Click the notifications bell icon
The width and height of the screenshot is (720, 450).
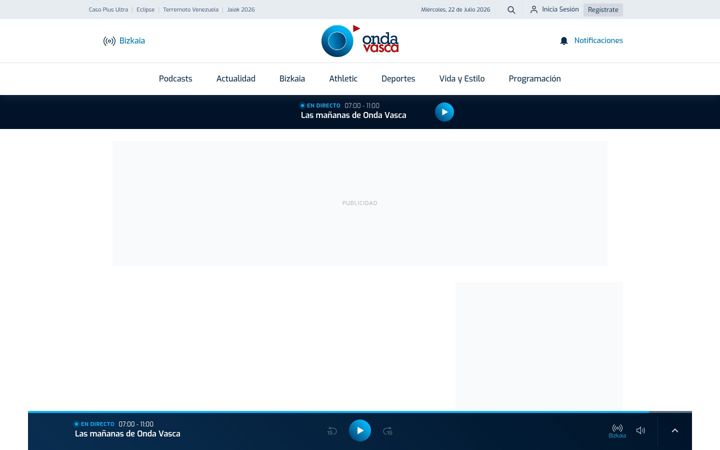tap(564, 41)
